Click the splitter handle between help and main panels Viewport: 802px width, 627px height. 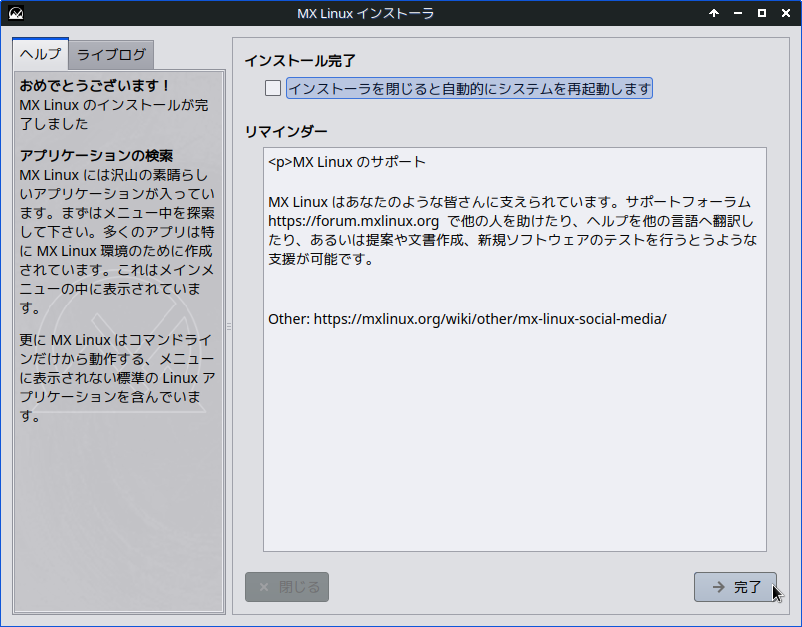point(229,326)
